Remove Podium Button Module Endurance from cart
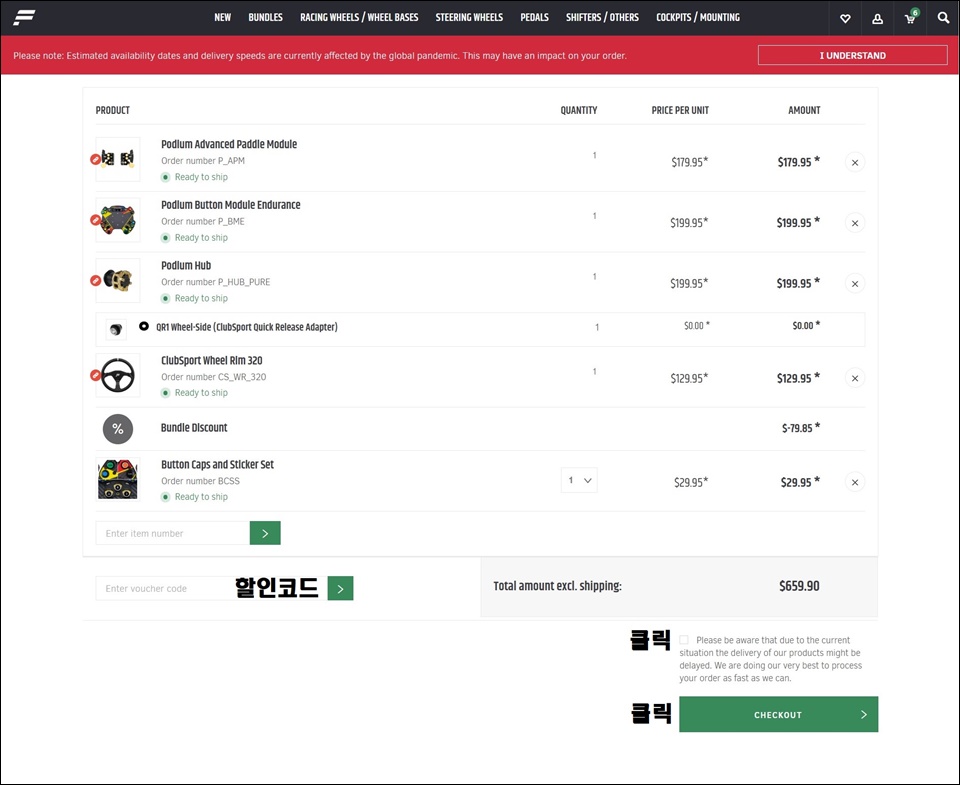 click(855, 223)
